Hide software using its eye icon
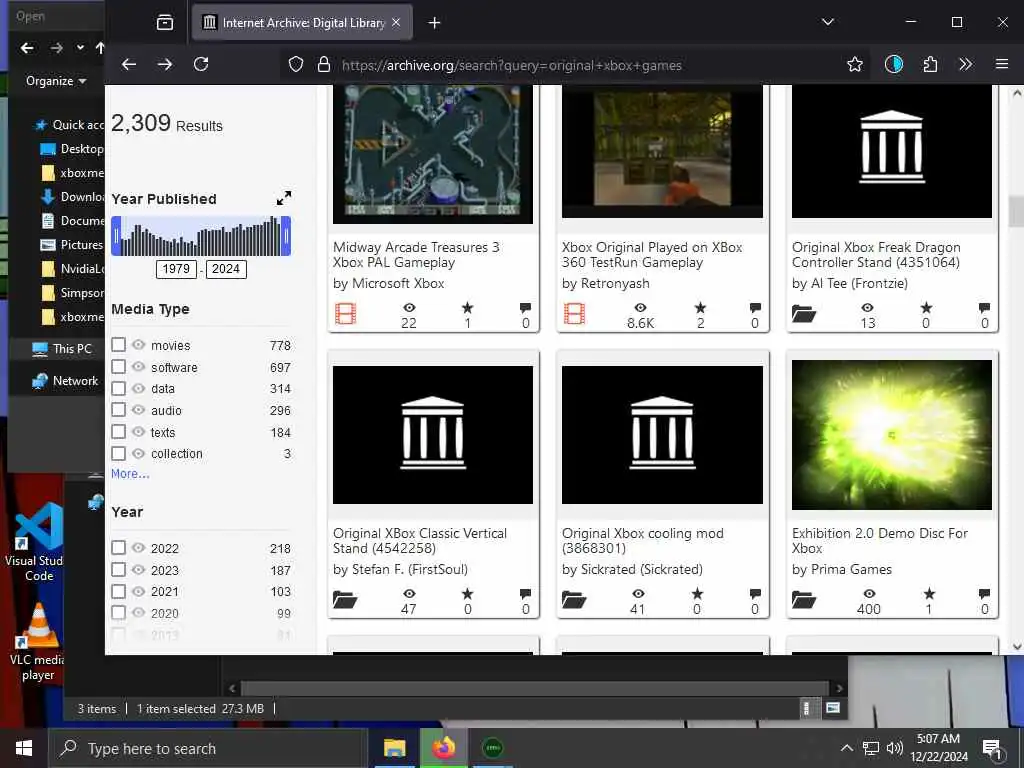This screenshot has width=1024, height=768. tap(138, 367)
